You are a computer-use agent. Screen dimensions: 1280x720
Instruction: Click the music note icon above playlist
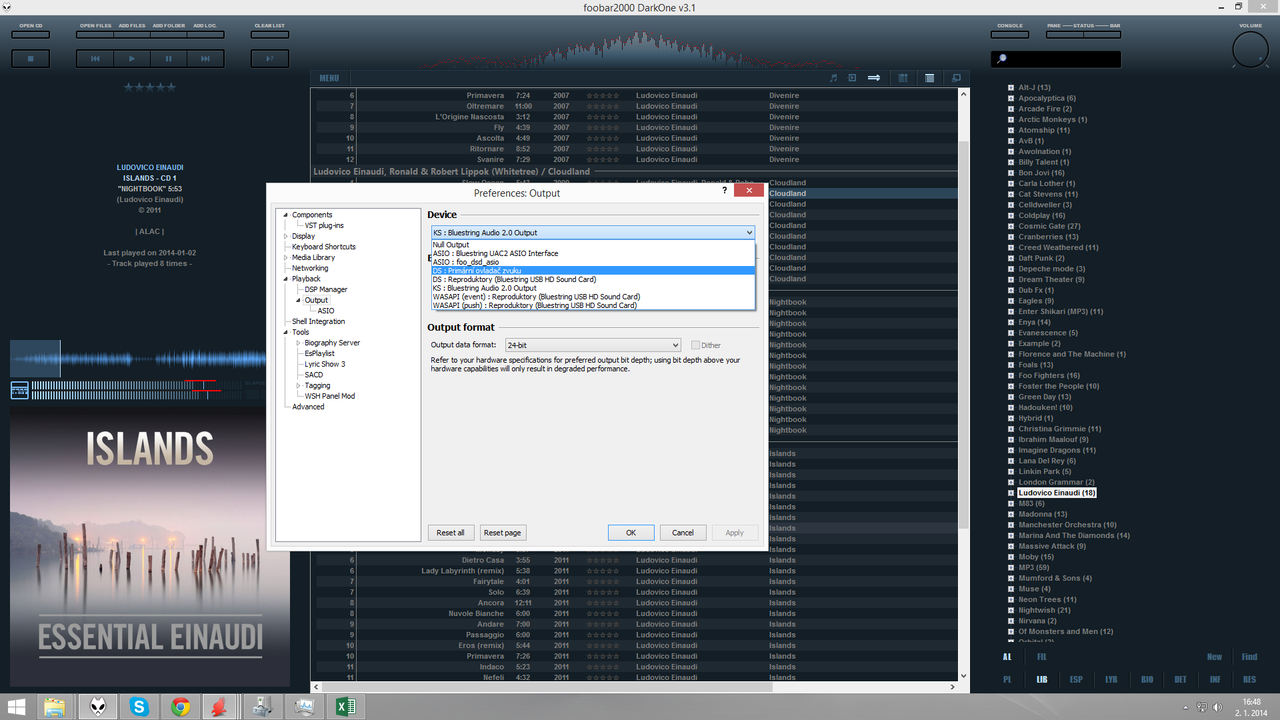tap(833, 78)
